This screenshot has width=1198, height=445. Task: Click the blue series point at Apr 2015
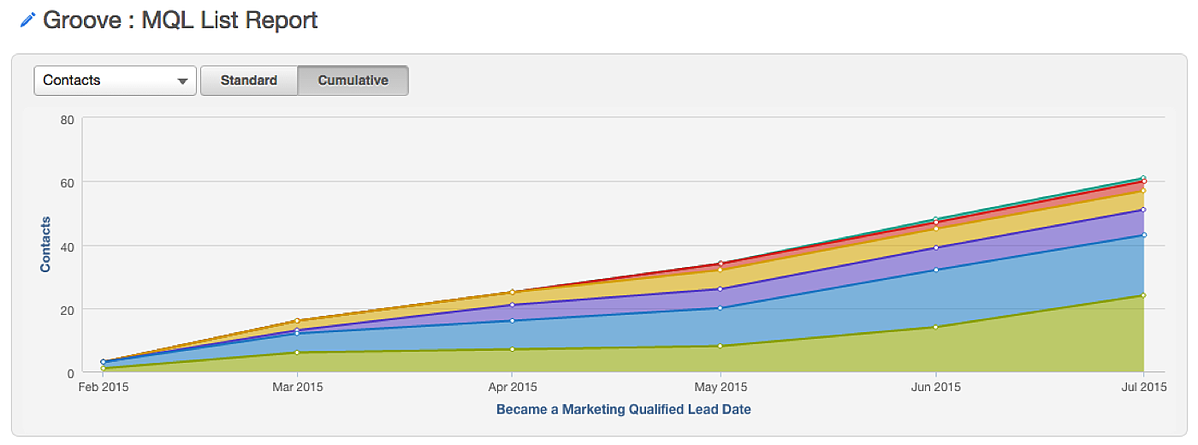tap(512, 320)
